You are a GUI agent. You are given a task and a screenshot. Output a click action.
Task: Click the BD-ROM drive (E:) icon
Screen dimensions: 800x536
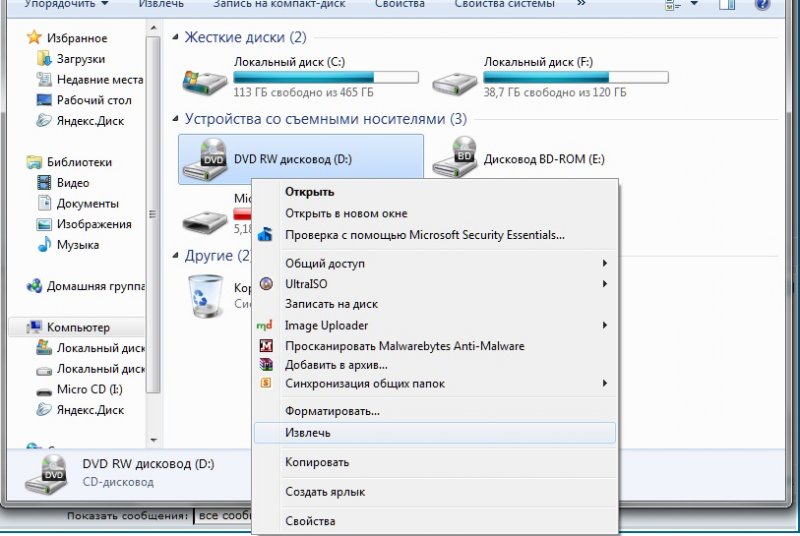click(454, 159)
